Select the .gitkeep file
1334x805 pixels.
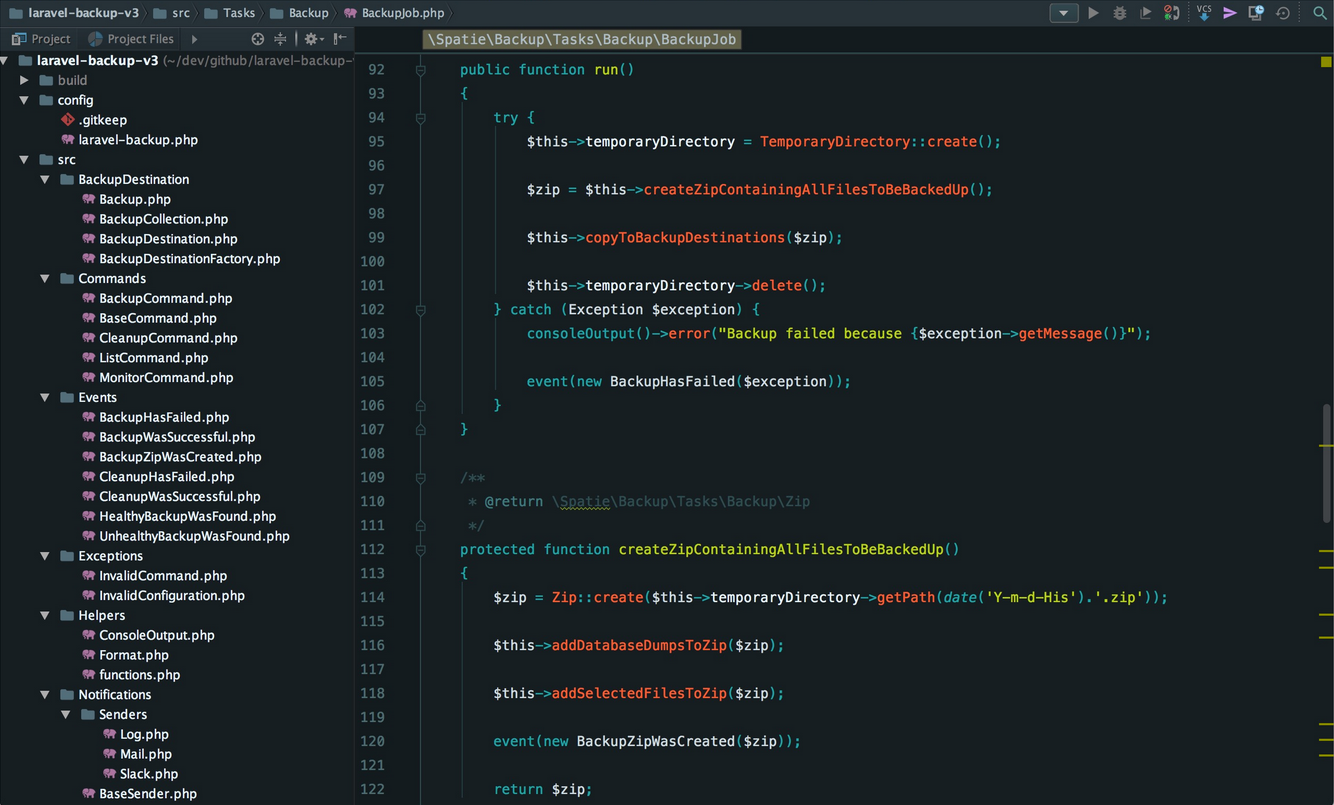point(94,120)
